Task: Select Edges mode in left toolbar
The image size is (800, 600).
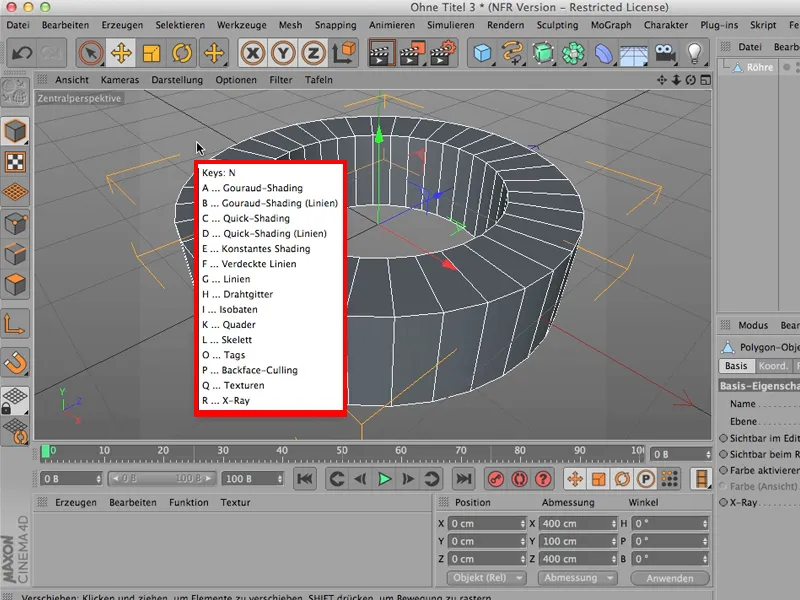Action: point(15,254)
